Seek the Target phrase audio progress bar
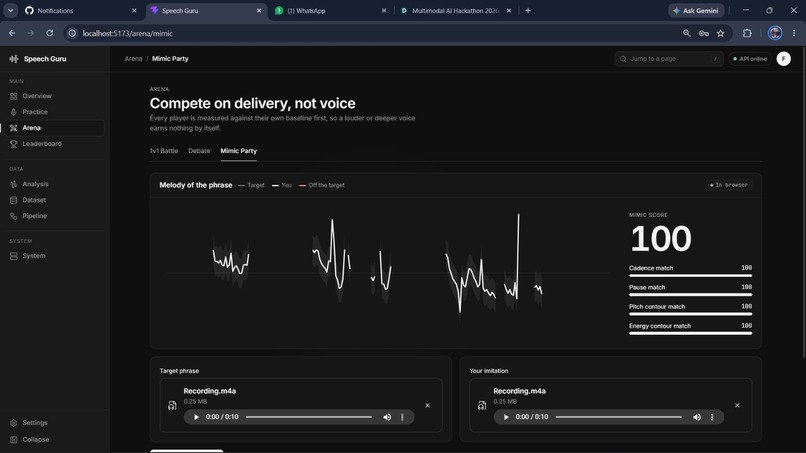The height and width of the screenshot is (453, 806). [x=308, y=417]
